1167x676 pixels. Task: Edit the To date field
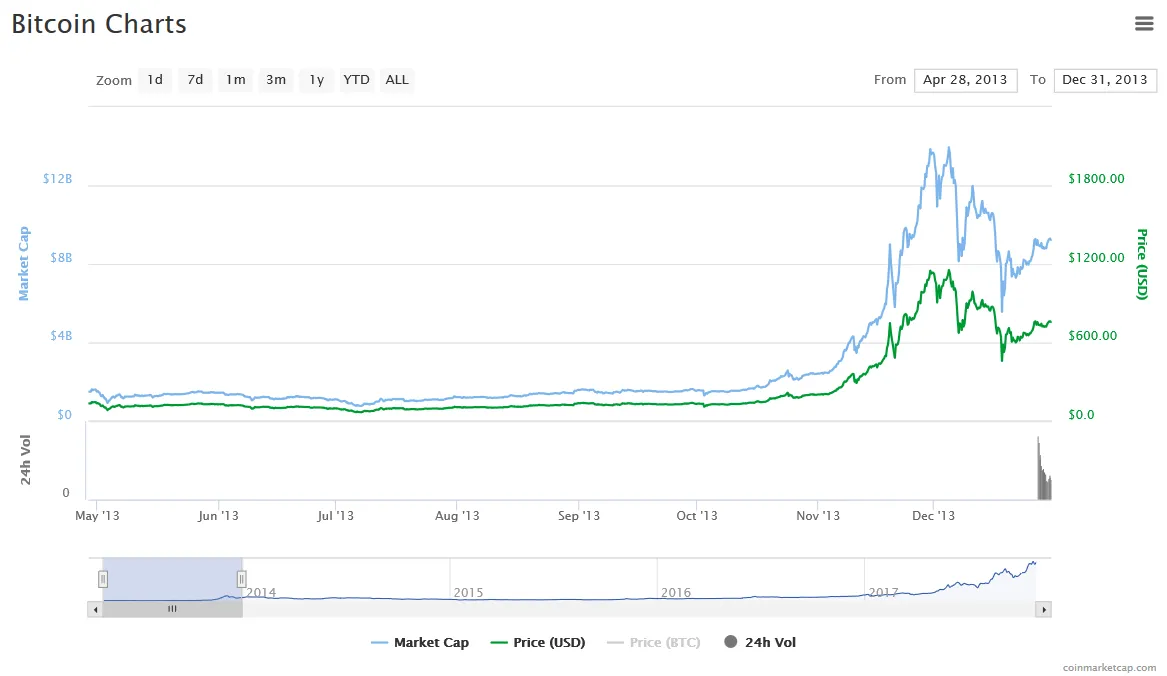1104,80
